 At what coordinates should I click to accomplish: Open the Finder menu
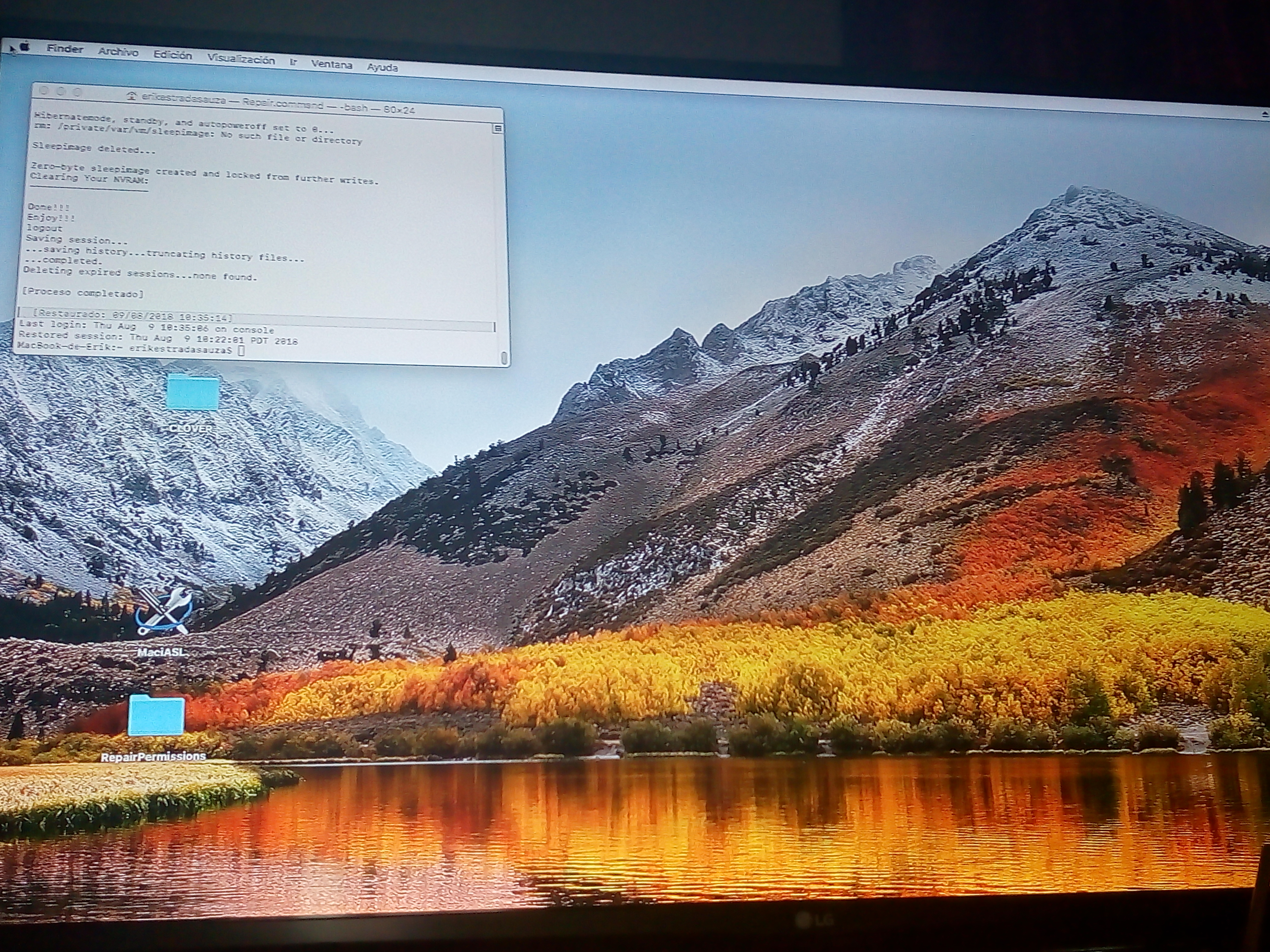pyautogui.click(x=65, y=49)
